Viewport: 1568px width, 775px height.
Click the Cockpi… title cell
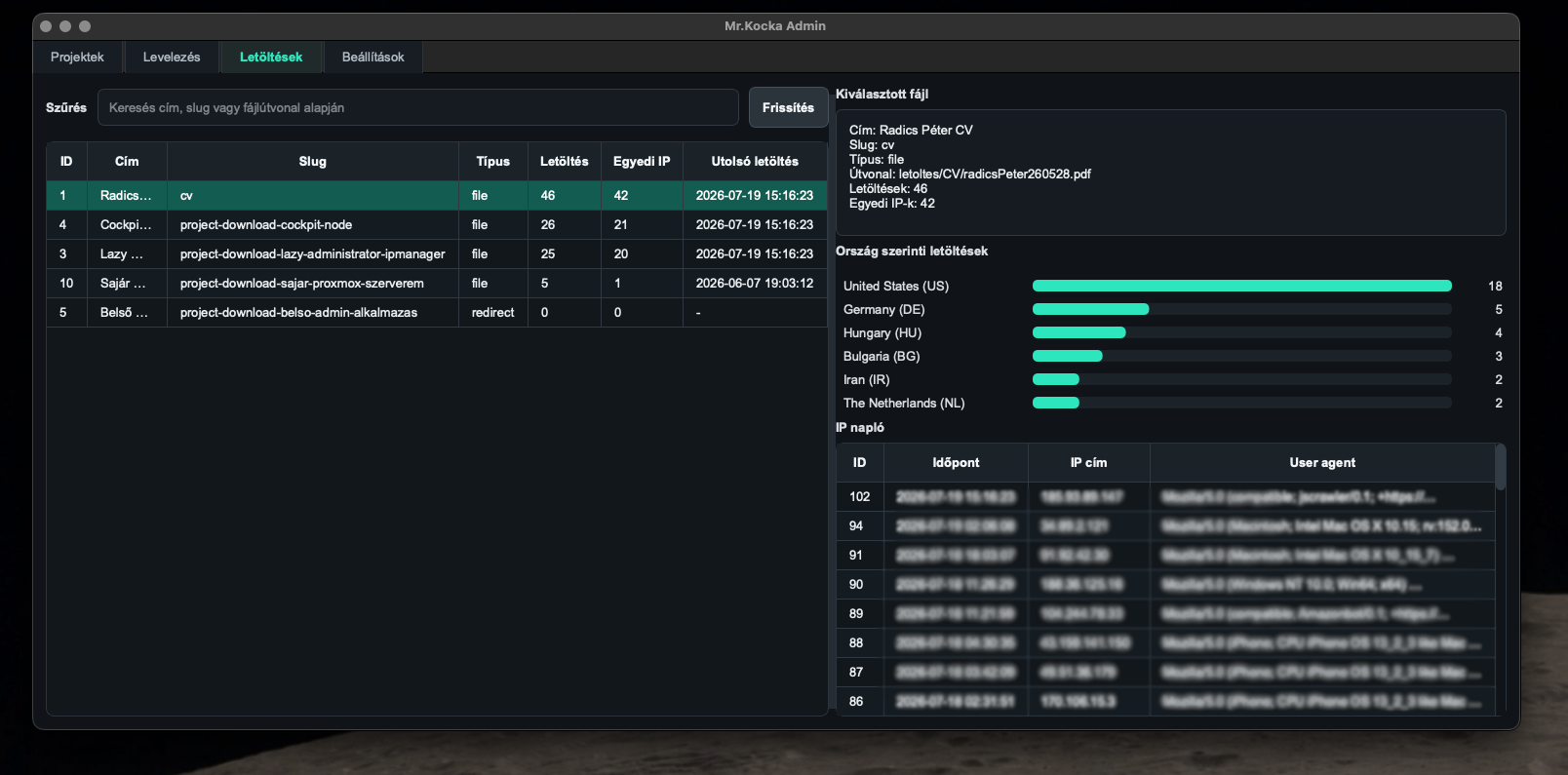point(127,225)
